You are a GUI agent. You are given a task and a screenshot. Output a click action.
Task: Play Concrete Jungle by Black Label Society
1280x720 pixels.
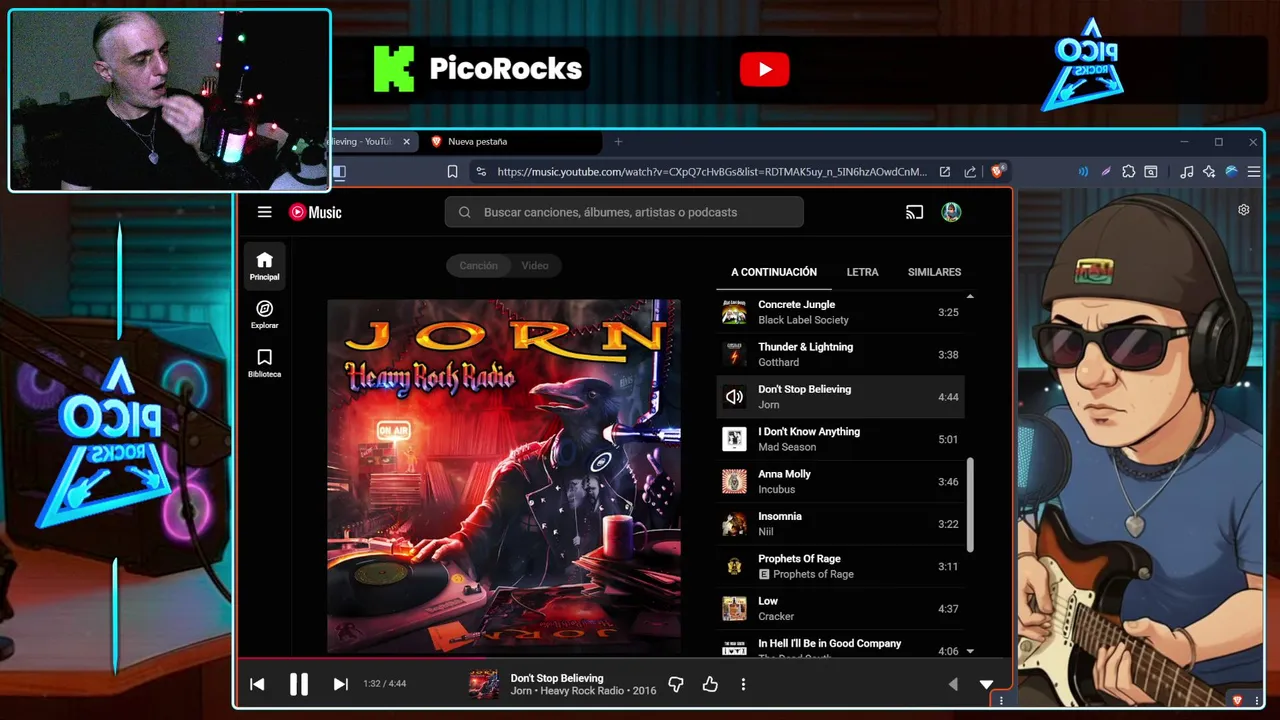tap(840, 312)
